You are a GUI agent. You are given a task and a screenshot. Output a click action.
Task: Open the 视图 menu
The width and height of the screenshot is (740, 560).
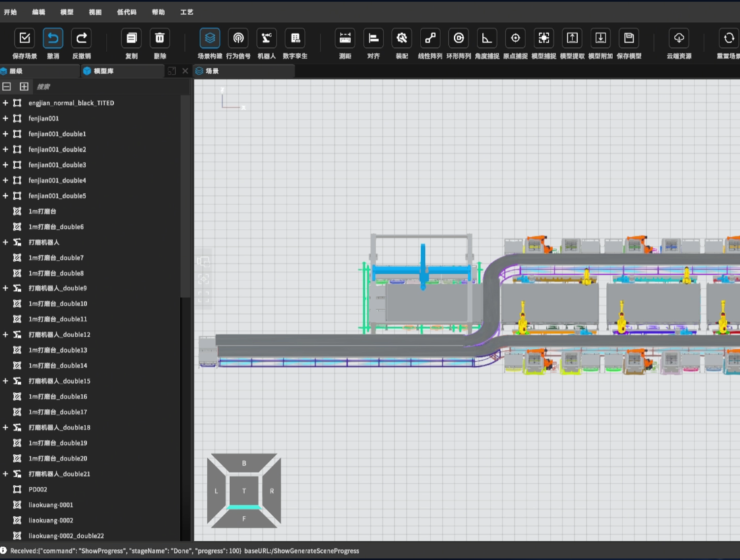point(95,12)
